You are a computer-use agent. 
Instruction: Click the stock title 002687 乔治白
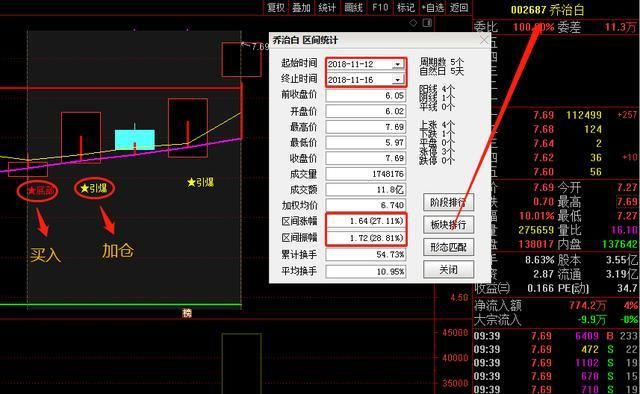(547, 9)
